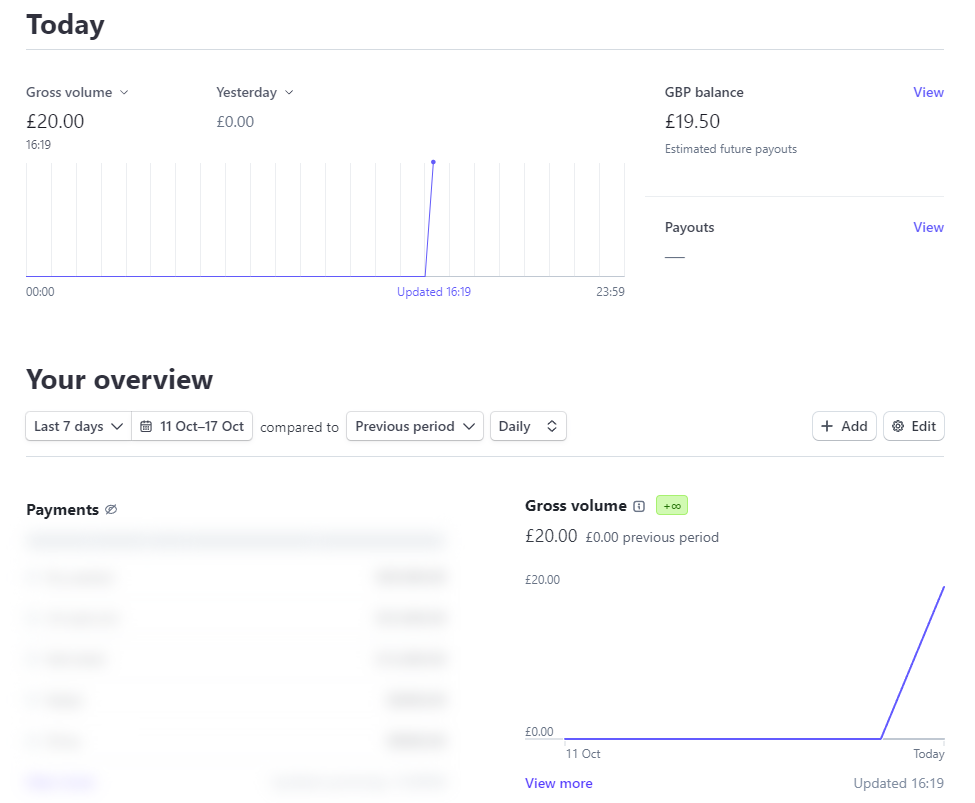The width and height of the screenshot is (975, 803).
Task: Click the hidden-eye icon beside Payments
Action: click(x=111, y=510)
